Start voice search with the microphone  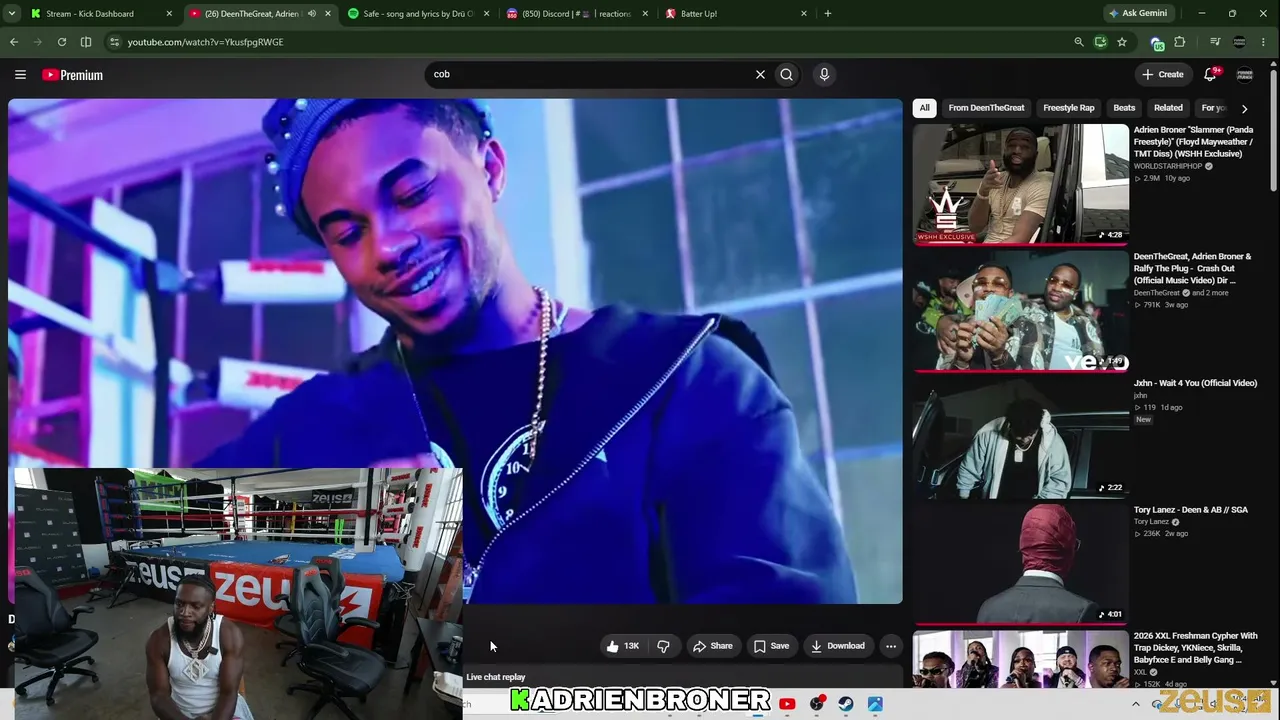tap(824, 74)
